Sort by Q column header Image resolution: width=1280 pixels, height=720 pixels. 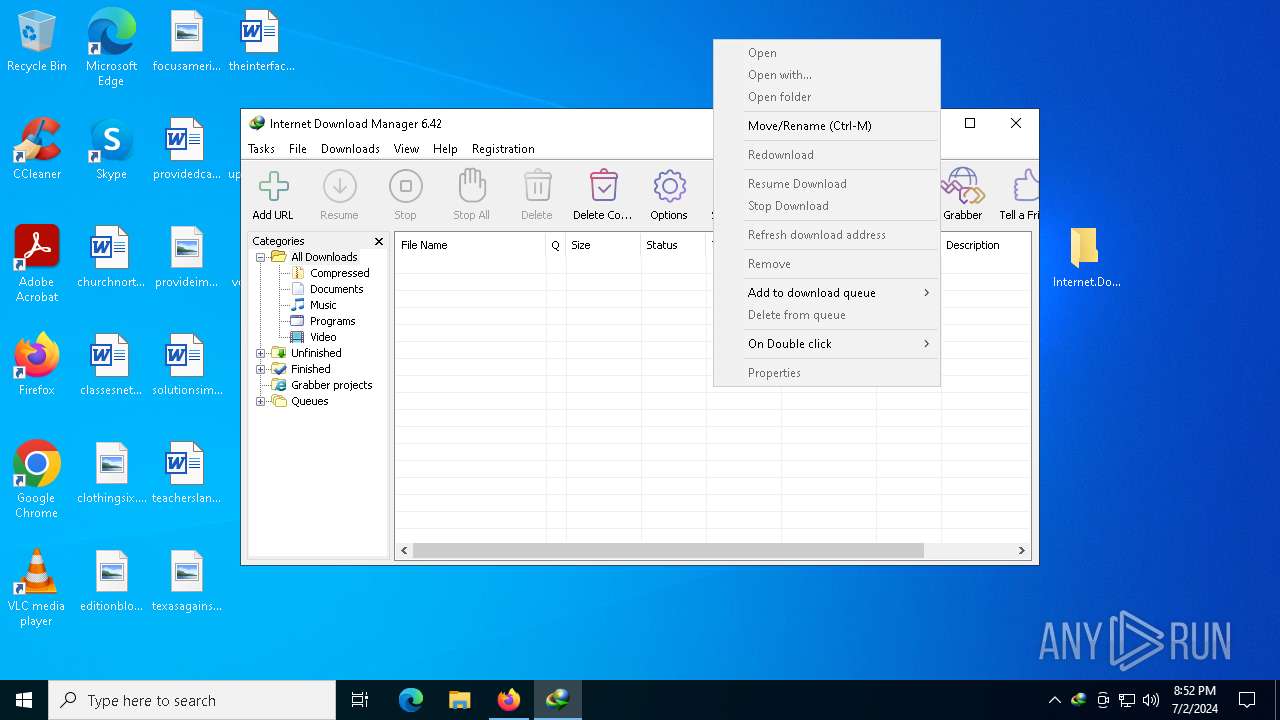[x=556, y=245]
